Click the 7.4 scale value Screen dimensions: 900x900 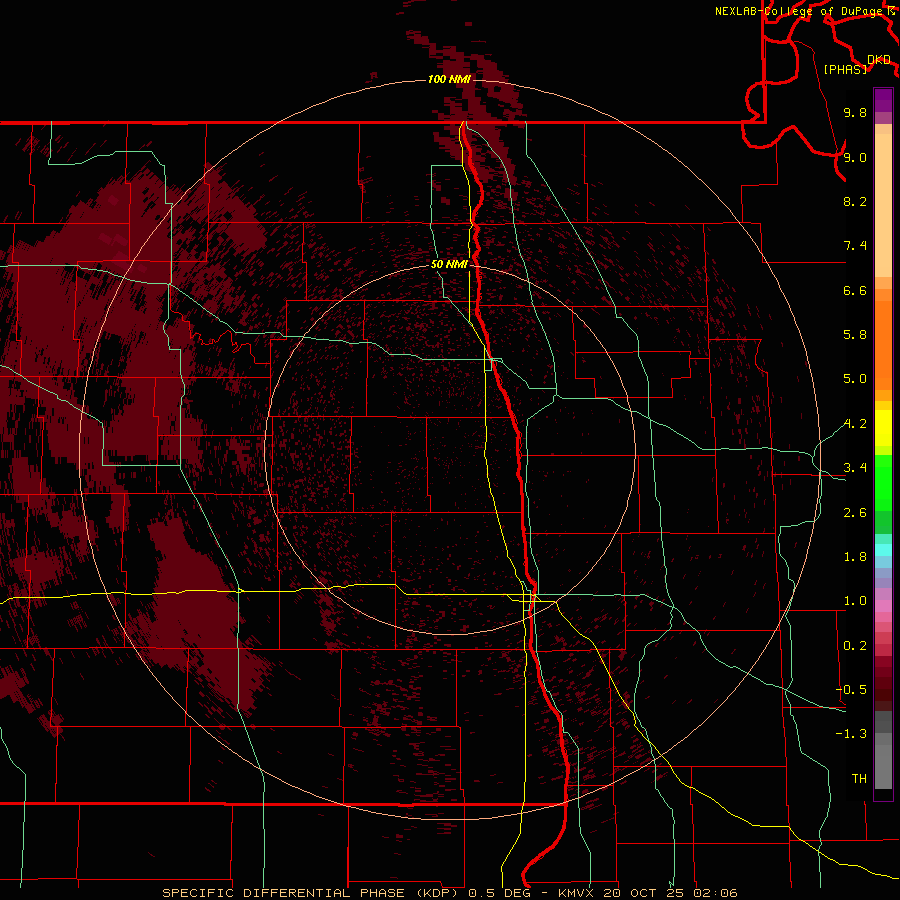point(855,246)
